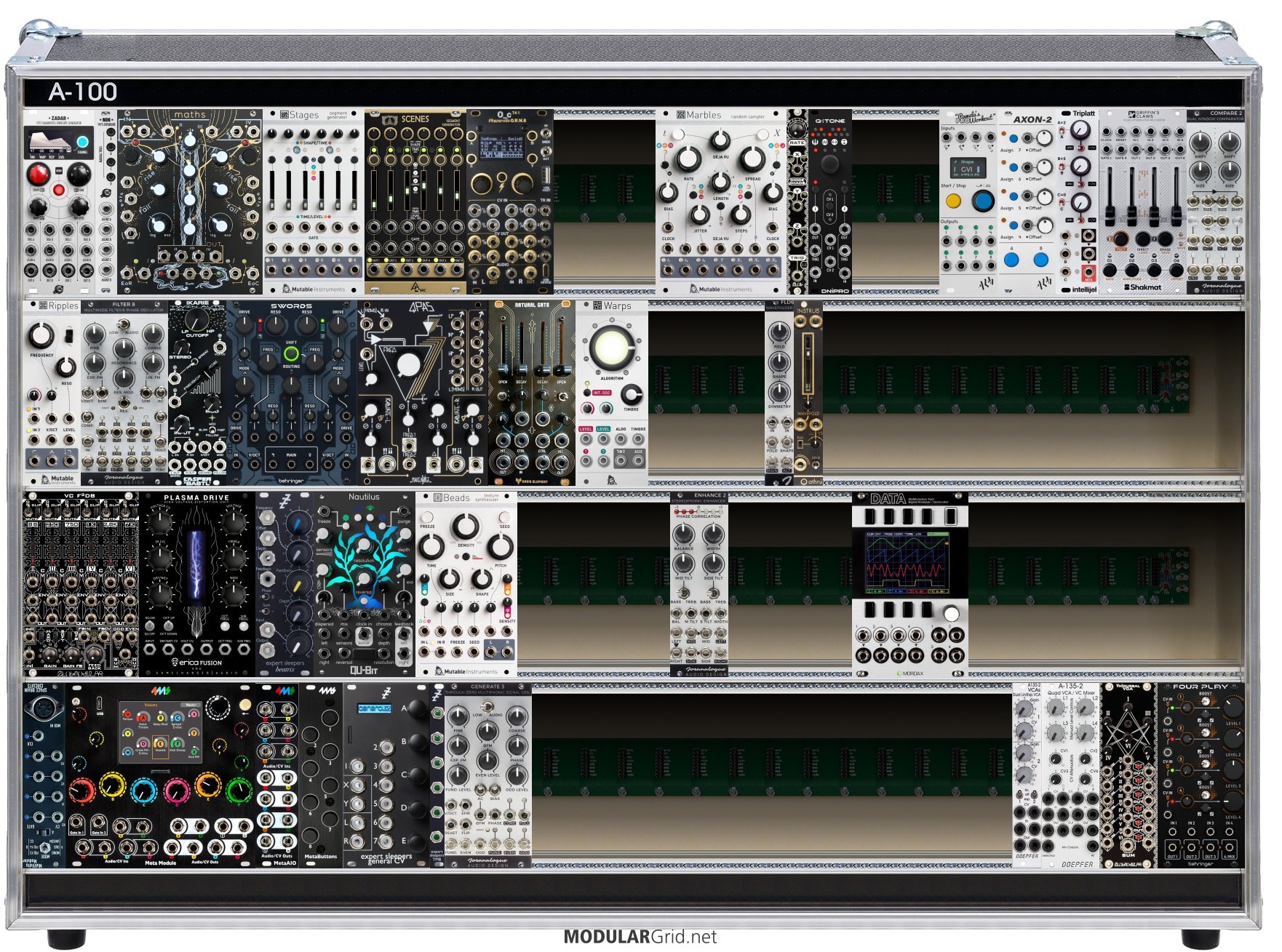Click the Shakmat logo on Griffin's Claws
This screenshot has height=952, width=1282.
(x=1142, y=287)
